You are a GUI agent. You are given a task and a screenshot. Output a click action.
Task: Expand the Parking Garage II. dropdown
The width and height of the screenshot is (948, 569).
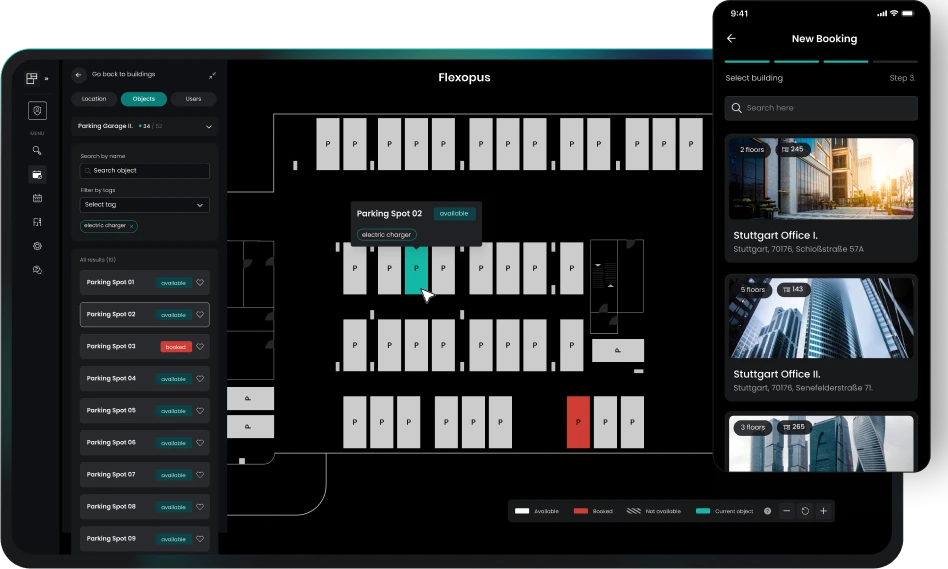point(208,127)
